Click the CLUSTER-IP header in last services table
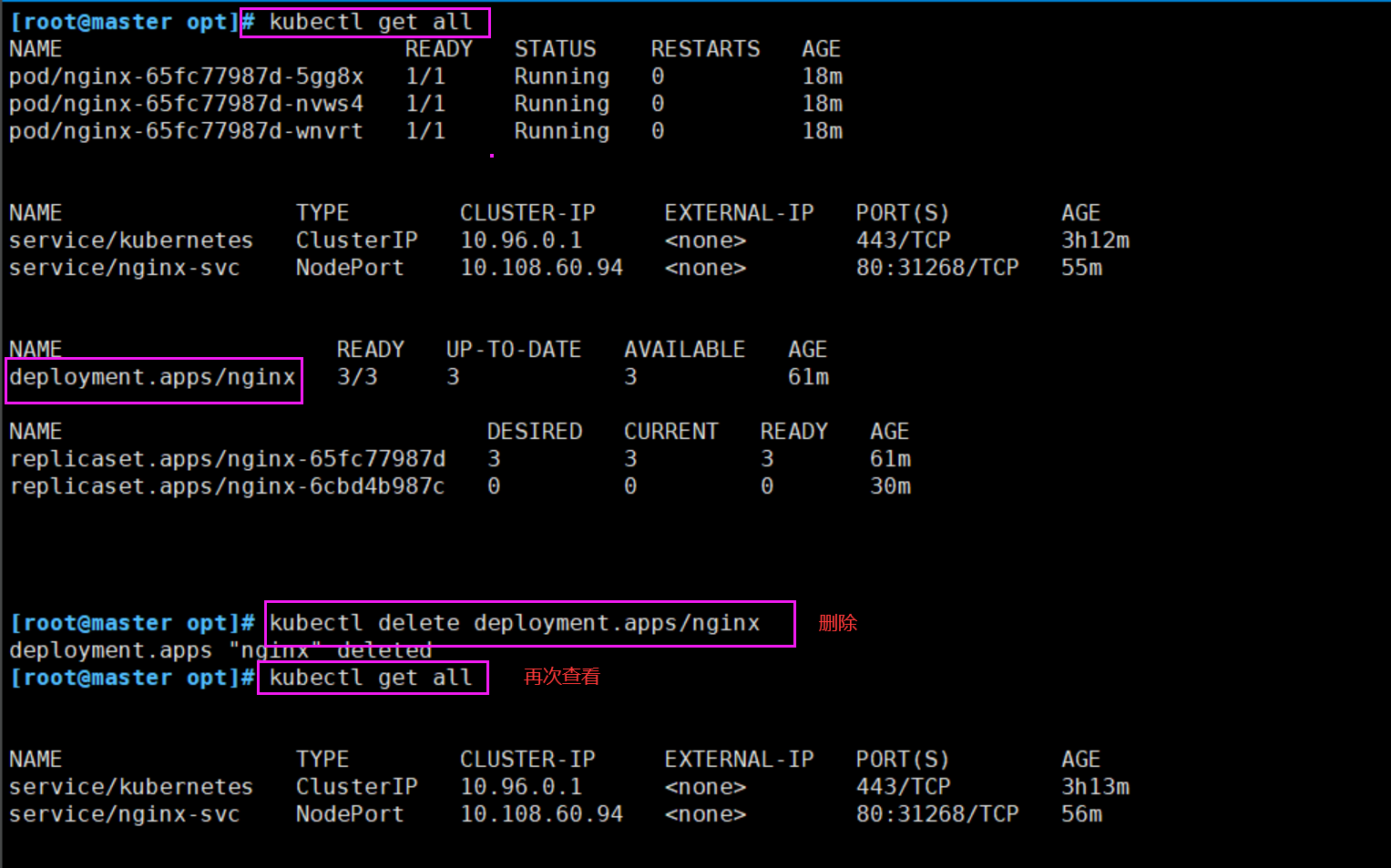This screenshot has height=868, width=1391. [x=527, y=760]
